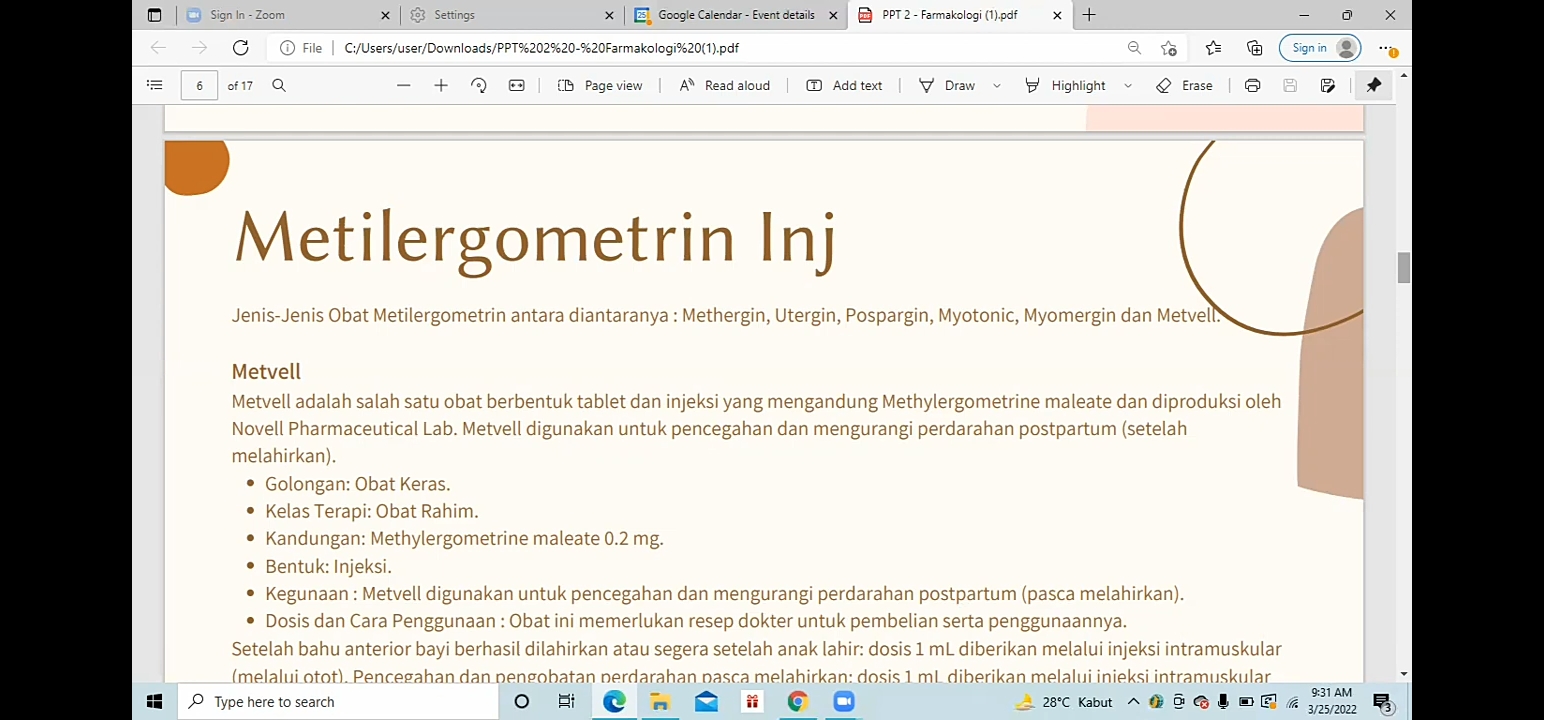Click the microphone tray icon
This screenshot has width=1544, height=720.
coord(1223,702)
